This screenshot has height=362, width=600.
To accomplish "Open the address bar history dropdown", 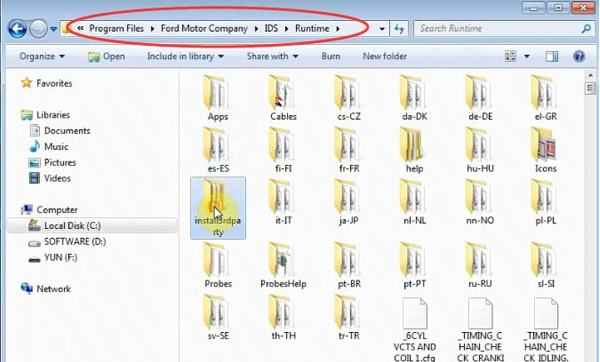I will 382,29.
